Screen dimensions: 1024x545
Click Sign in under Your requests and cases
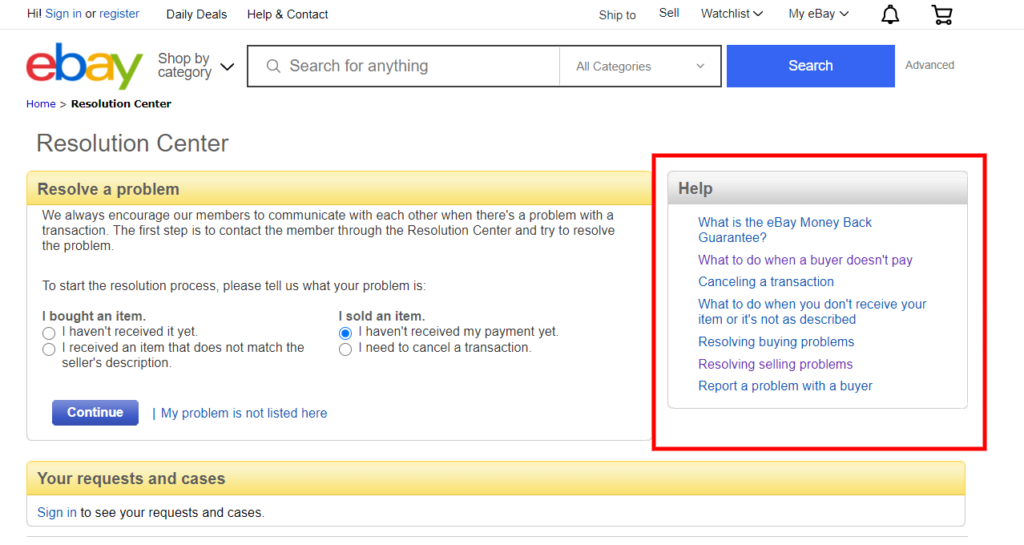click(x=57, y=512)
